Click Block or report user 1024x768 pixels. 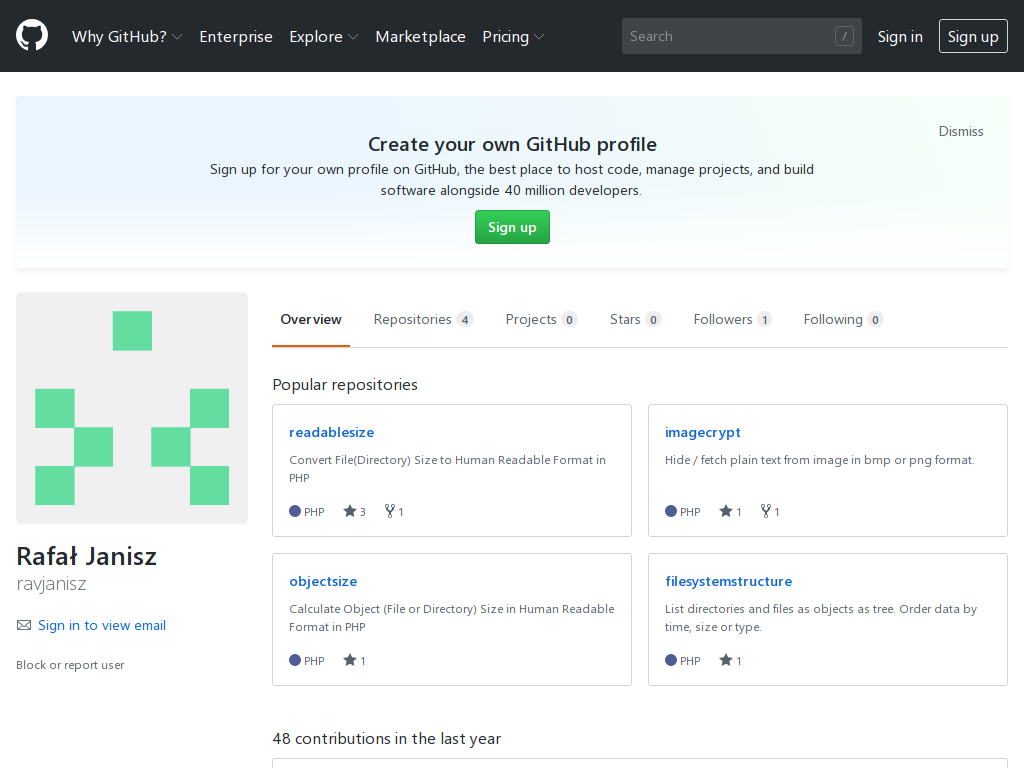70,665
